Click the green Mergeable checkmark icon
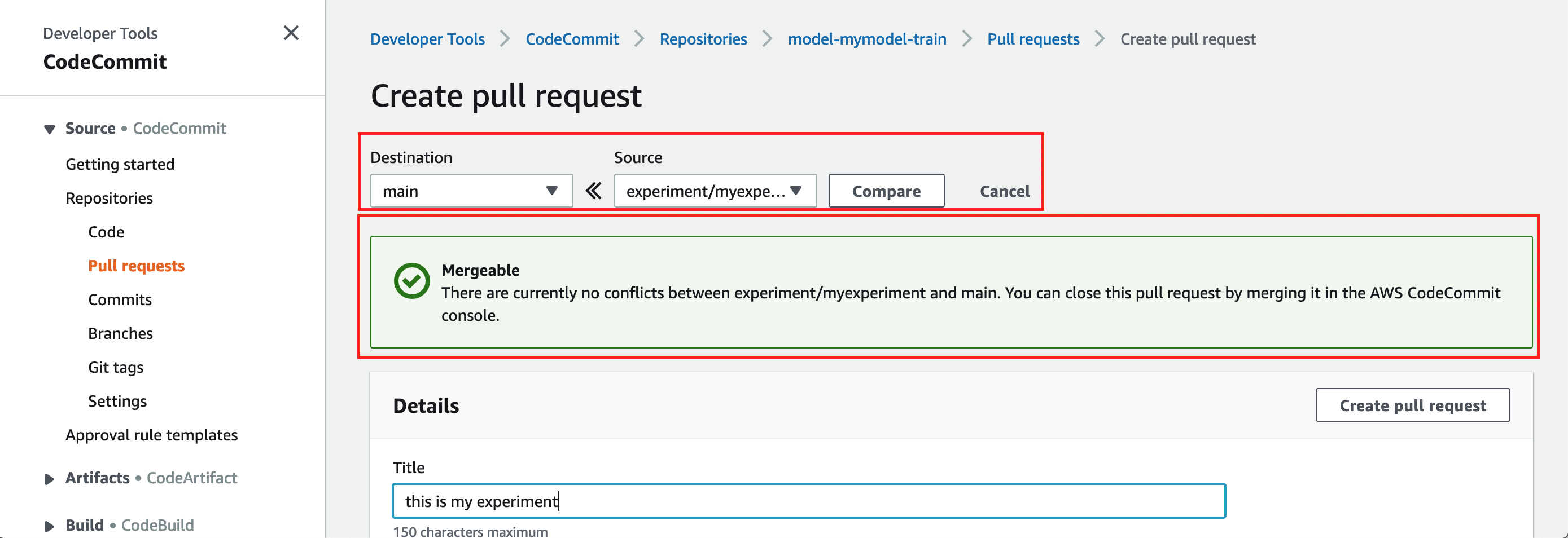Image resolution: width=1568 pixels, height=538 pixels. [x=411, y=281]
